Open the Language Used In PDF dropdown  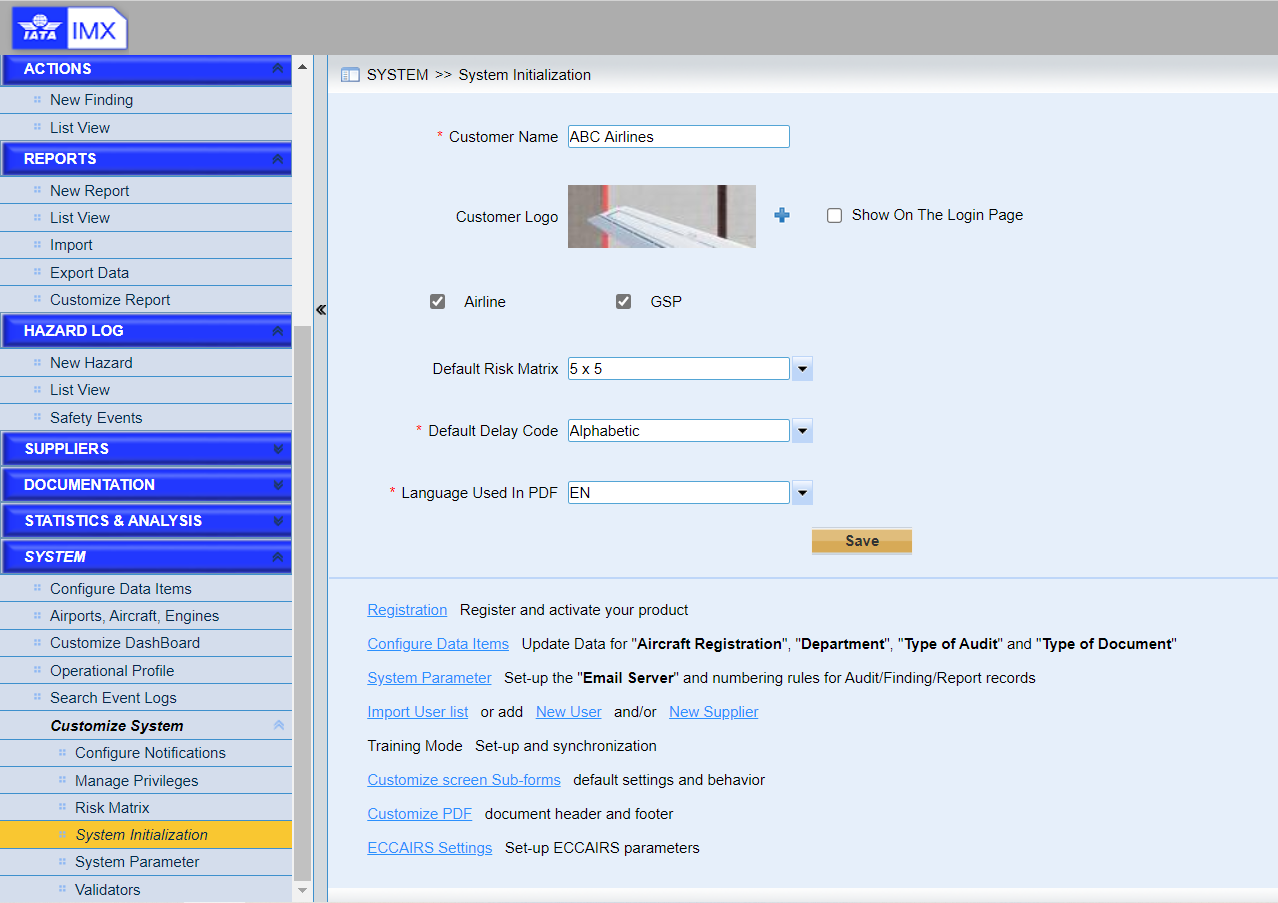(x=802, y=493)
